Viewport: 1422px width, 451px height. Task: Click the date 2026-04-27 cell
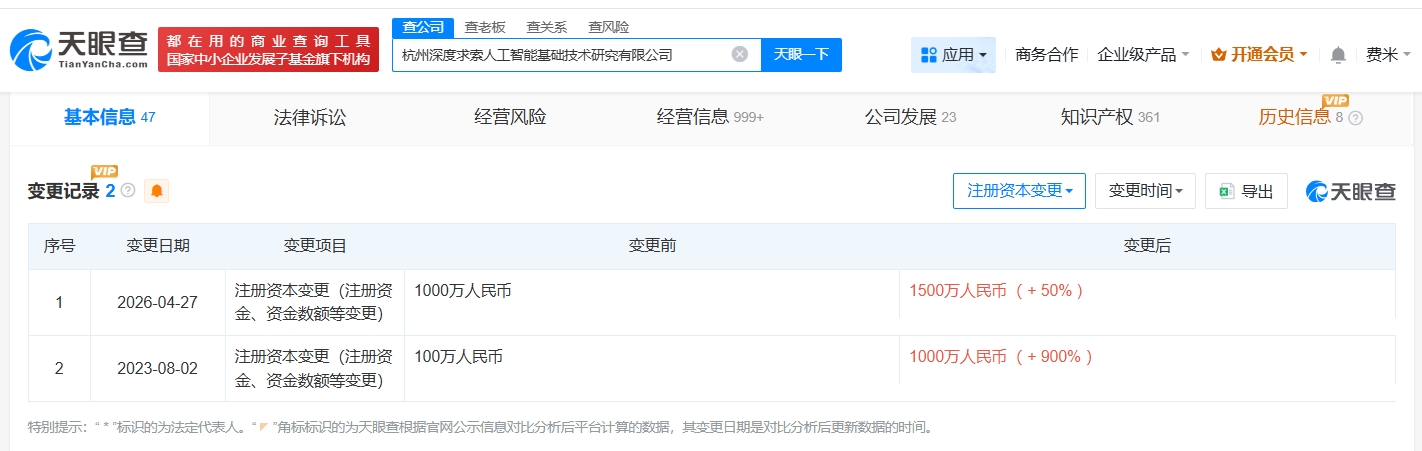(158, 302)
